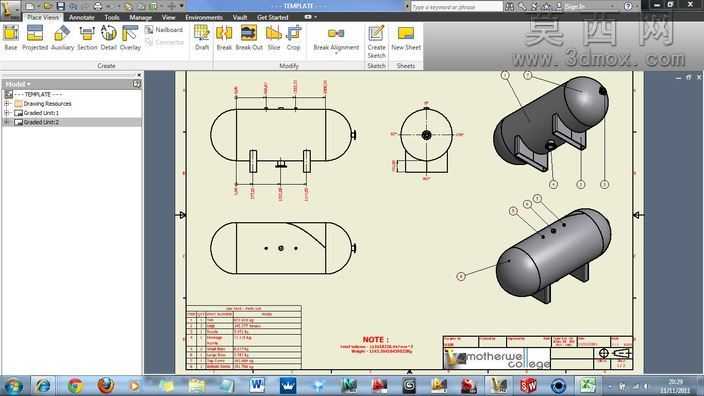Click the Save icon in quick access toolbar
The width and height of the screenshot is (704, 396).
pos(60,6)
